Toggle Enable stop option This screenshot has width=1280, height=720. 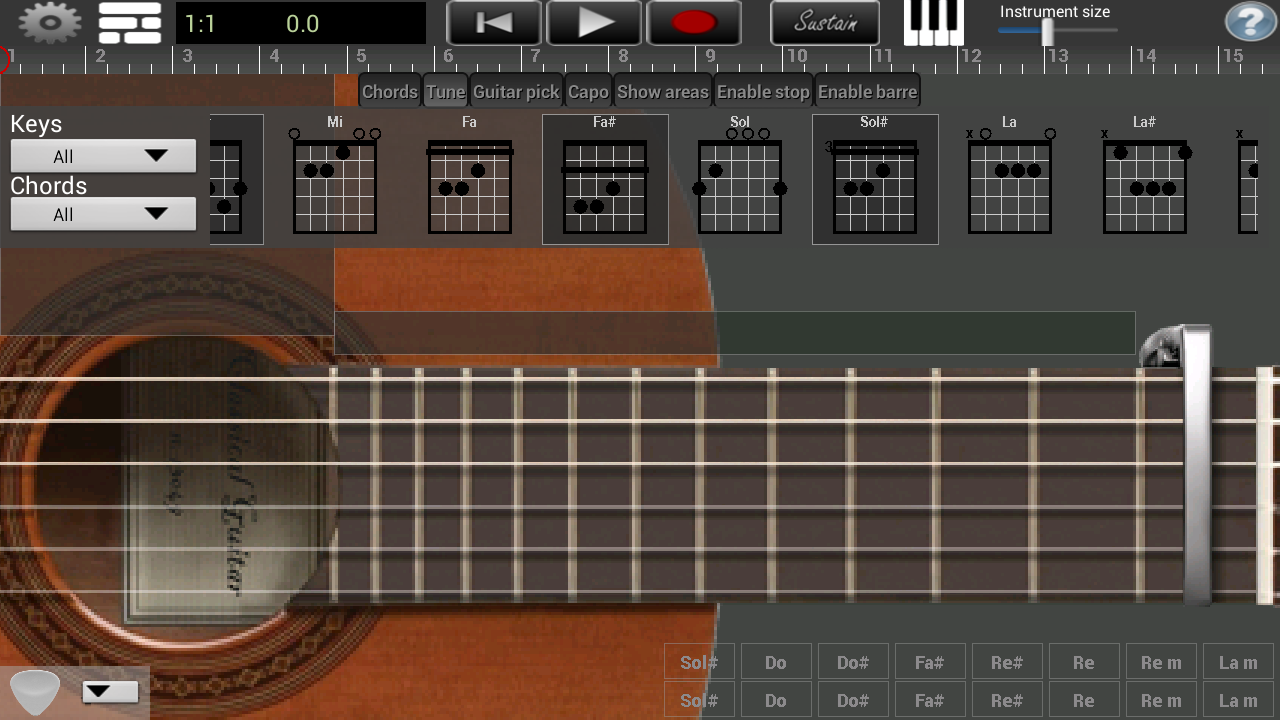tap(763, 92)
